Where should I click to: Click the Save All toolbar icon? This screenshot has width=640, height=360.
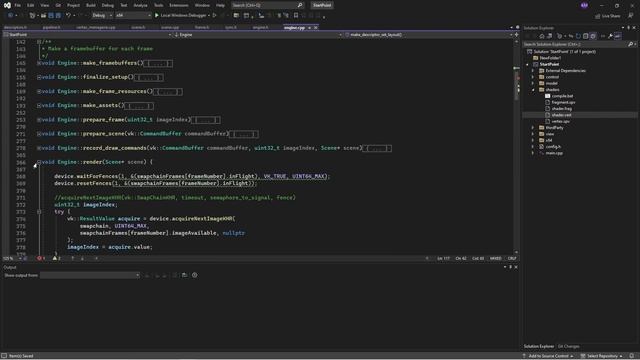coord(58,16)
